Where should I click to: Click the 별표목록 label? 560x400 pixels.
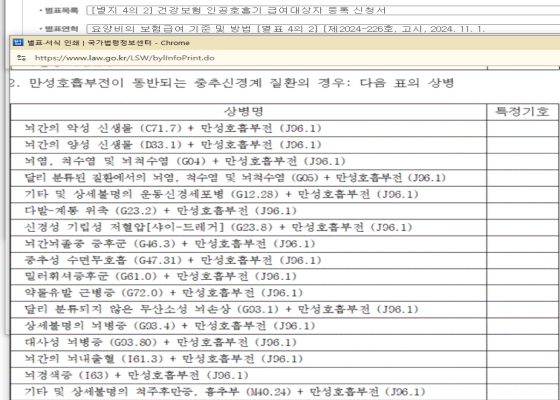[61, 10]
